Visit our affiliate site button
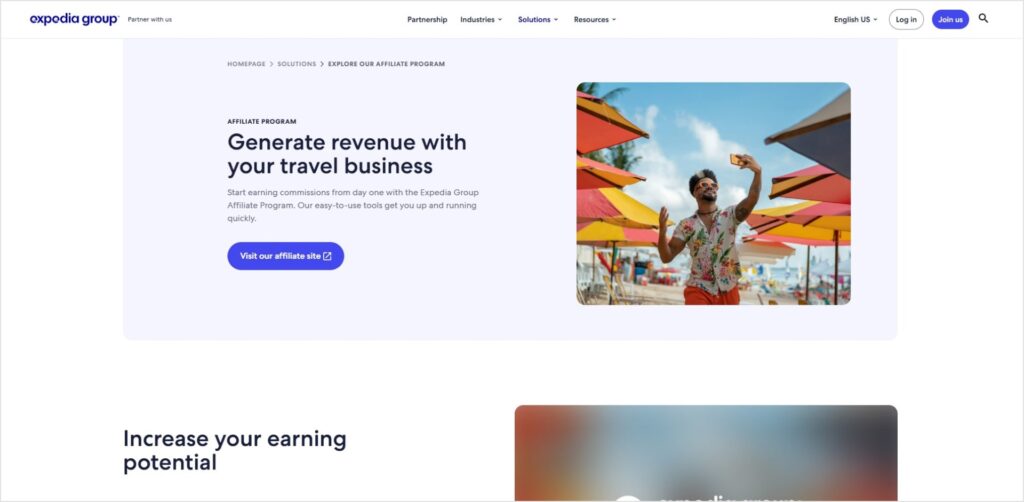This screenshot has height=502, width=1024. (285, 256)
